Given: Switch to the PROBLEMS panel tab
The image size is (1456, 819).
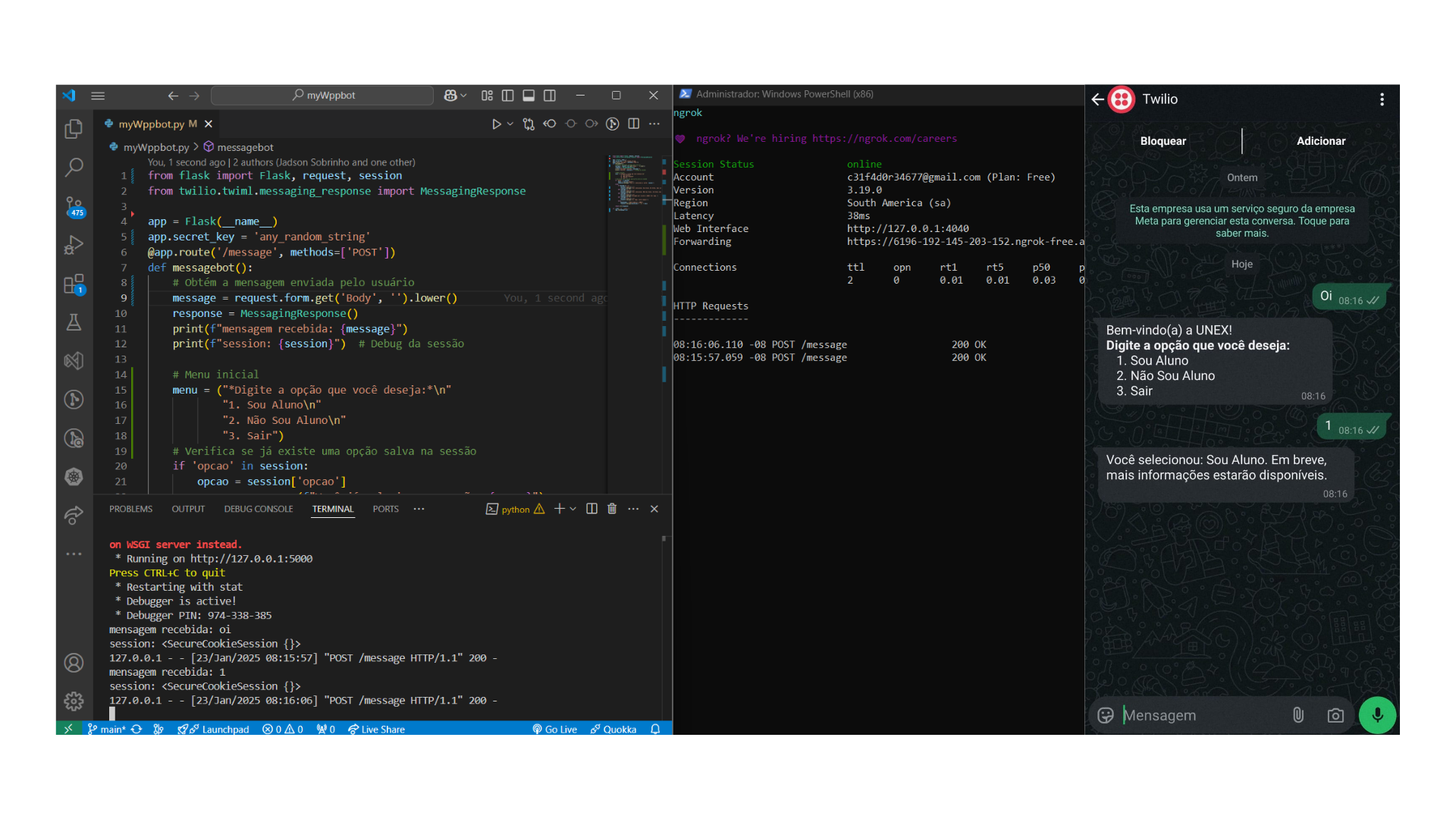Looking at the screenshot, I should pos(130,509).
